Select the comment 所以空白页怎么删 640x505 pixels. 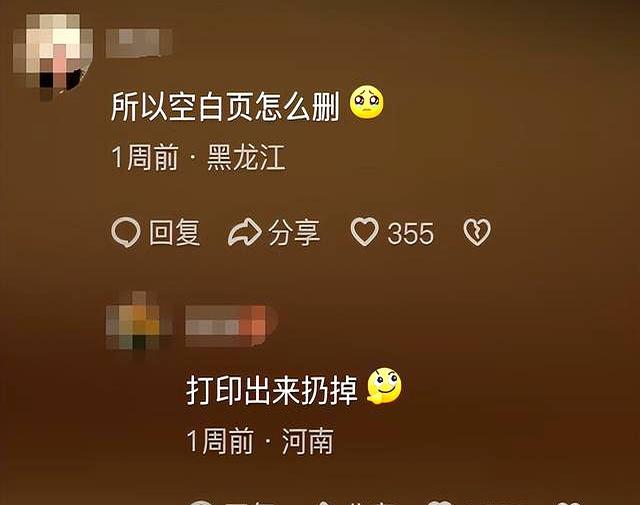pyautogui.click(x=225, y=107)
